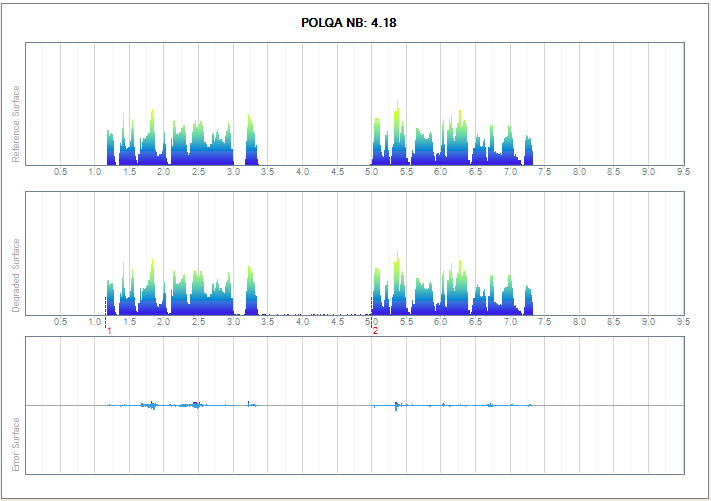Click the 8.0 tick on Degraded Surface axis

(579, 322)
